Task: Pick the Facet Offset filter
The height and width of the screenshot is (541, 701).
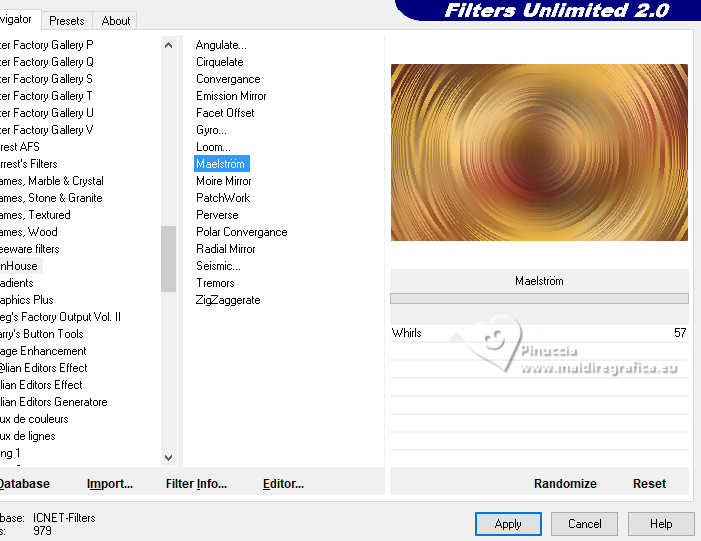Action: point(225,113)
